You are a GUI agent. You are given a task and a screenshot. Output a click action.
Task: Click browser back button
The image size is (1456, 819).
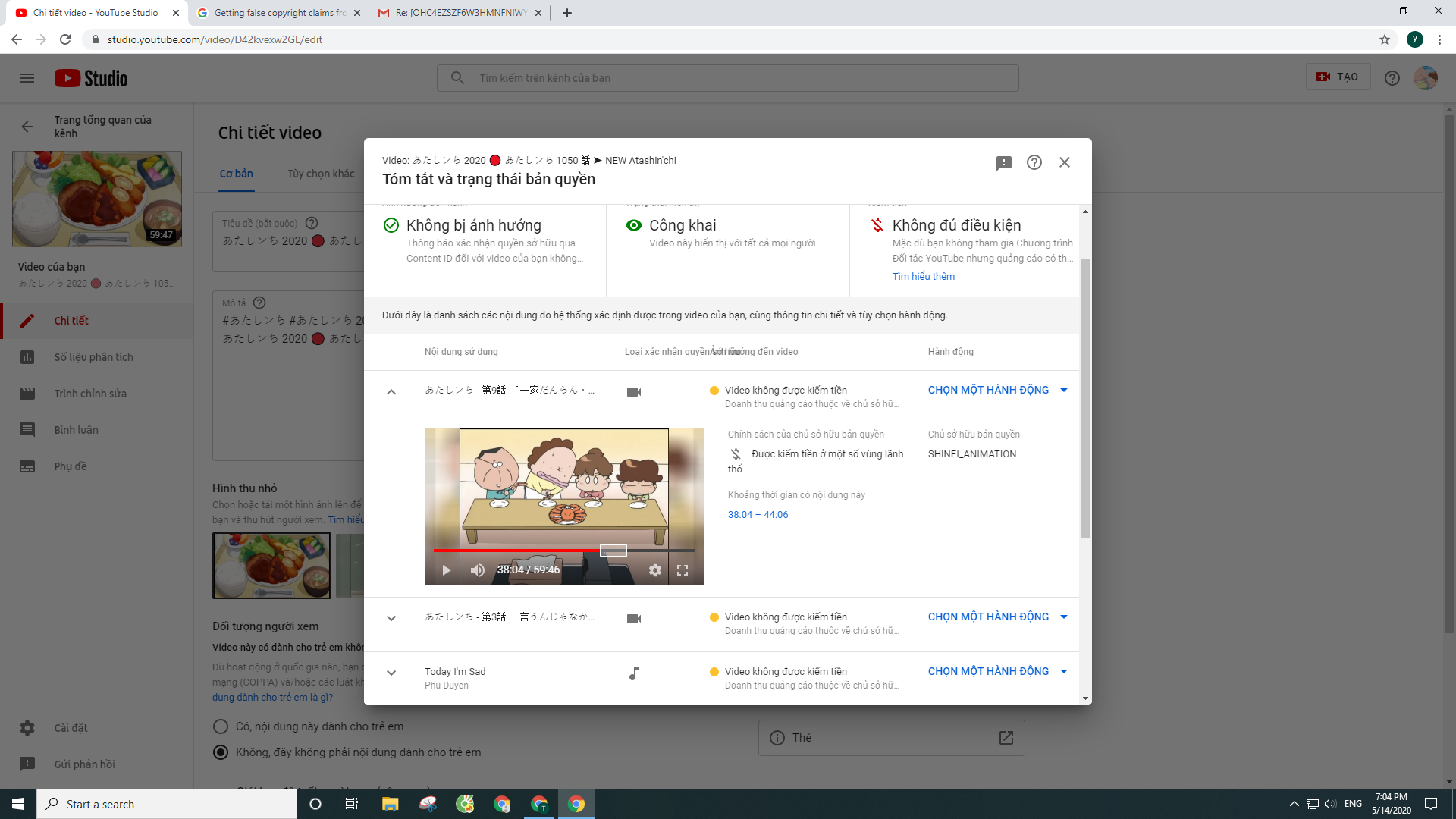[x=17, y=39]
